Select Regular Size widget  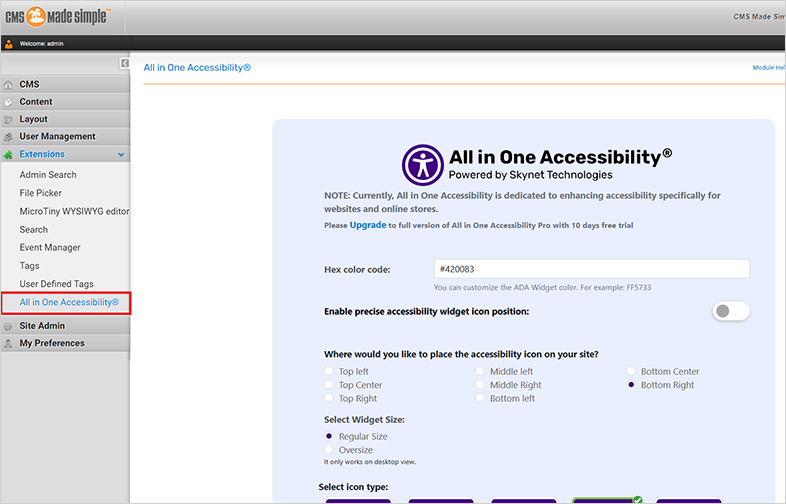[x=329, y=436]
